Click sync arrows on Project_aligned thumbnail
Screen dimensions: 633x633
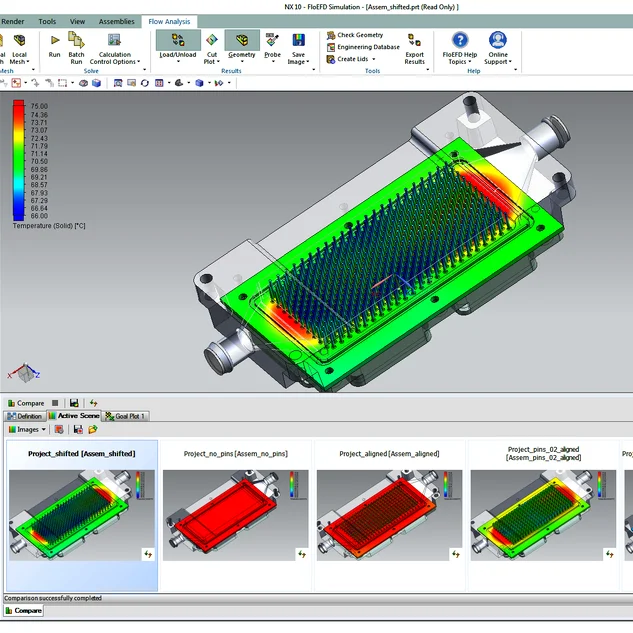click(455, 554)
